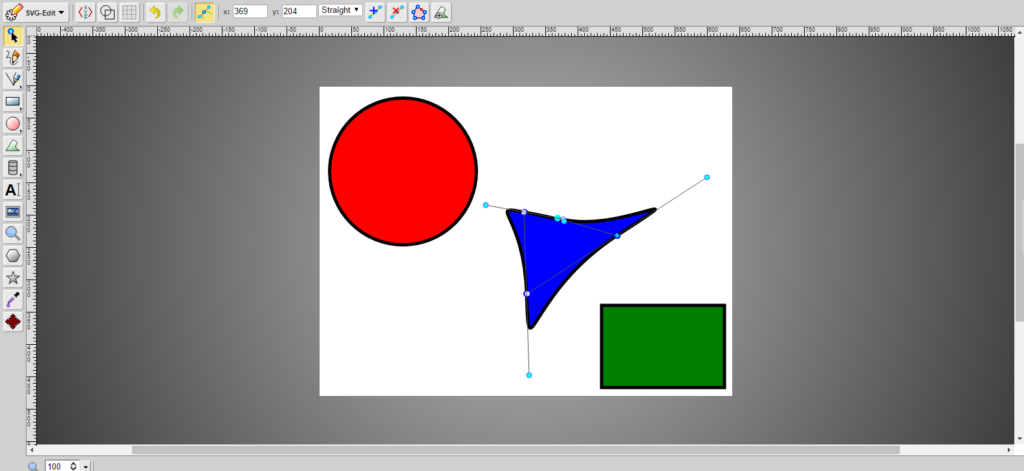Click the horizontal scrollbar left arrow
1024x471 pixels.
31,450
